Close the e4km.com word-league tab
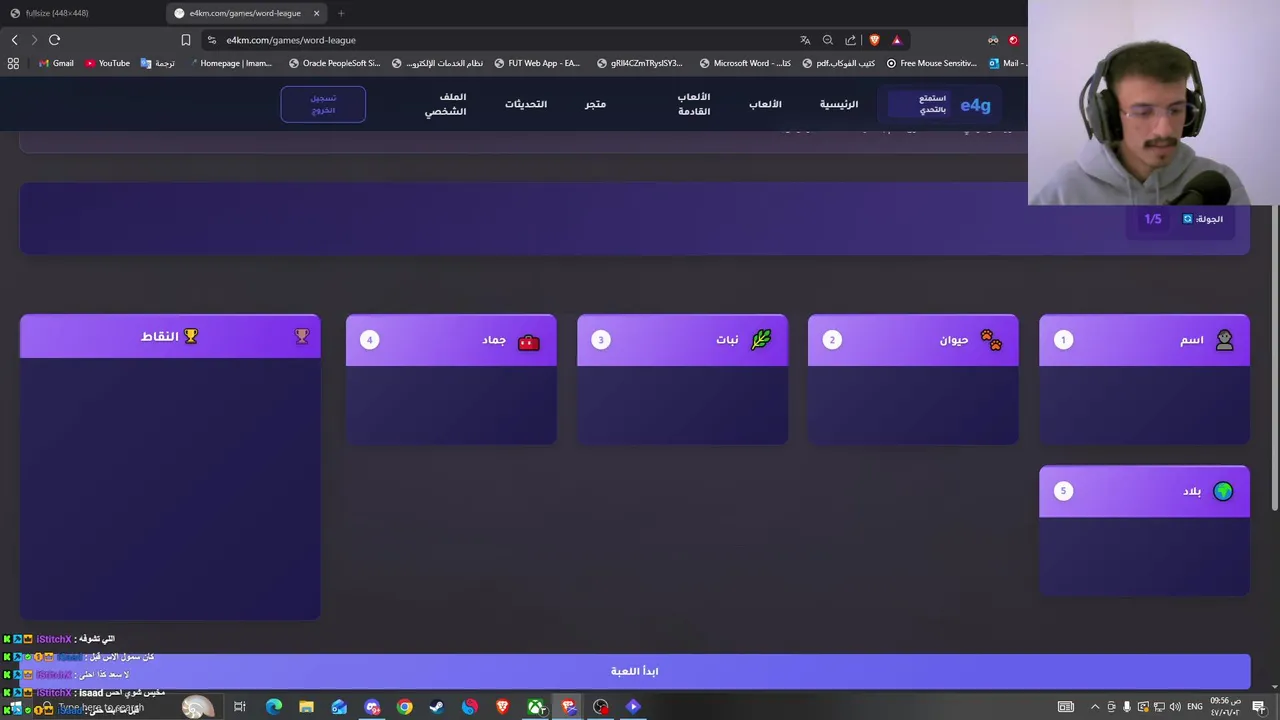The image size is (1280, 720). coord(317,13)
